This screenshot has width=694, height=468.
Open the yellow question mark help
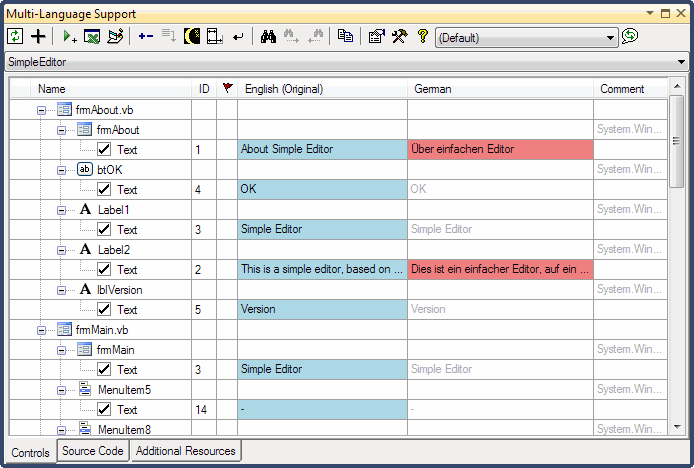tap(423, 37)
